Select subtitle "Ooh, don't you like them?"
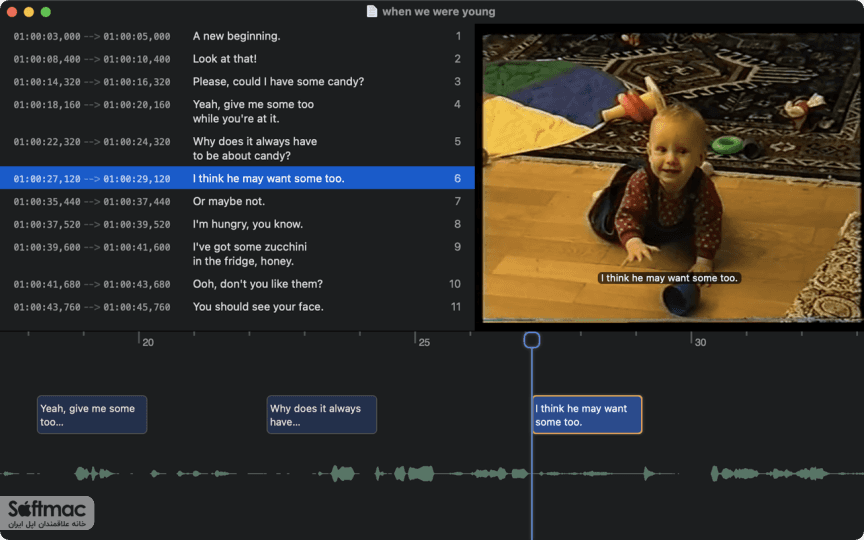 click(237, 284)
